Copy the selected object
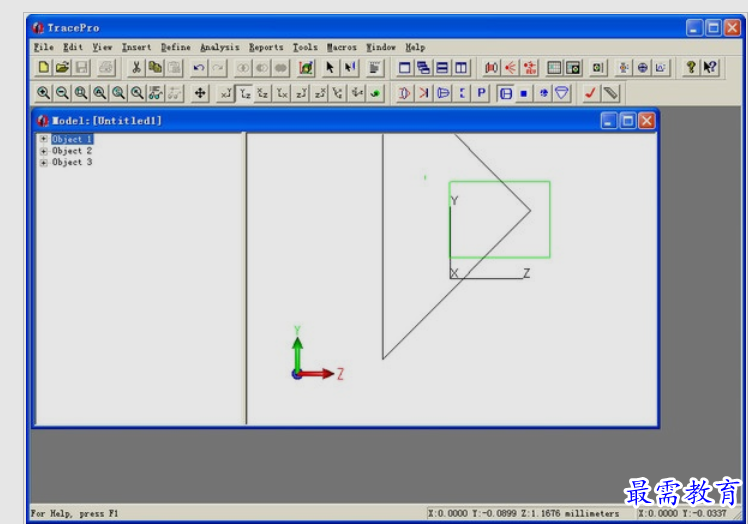 pos(156,68)
